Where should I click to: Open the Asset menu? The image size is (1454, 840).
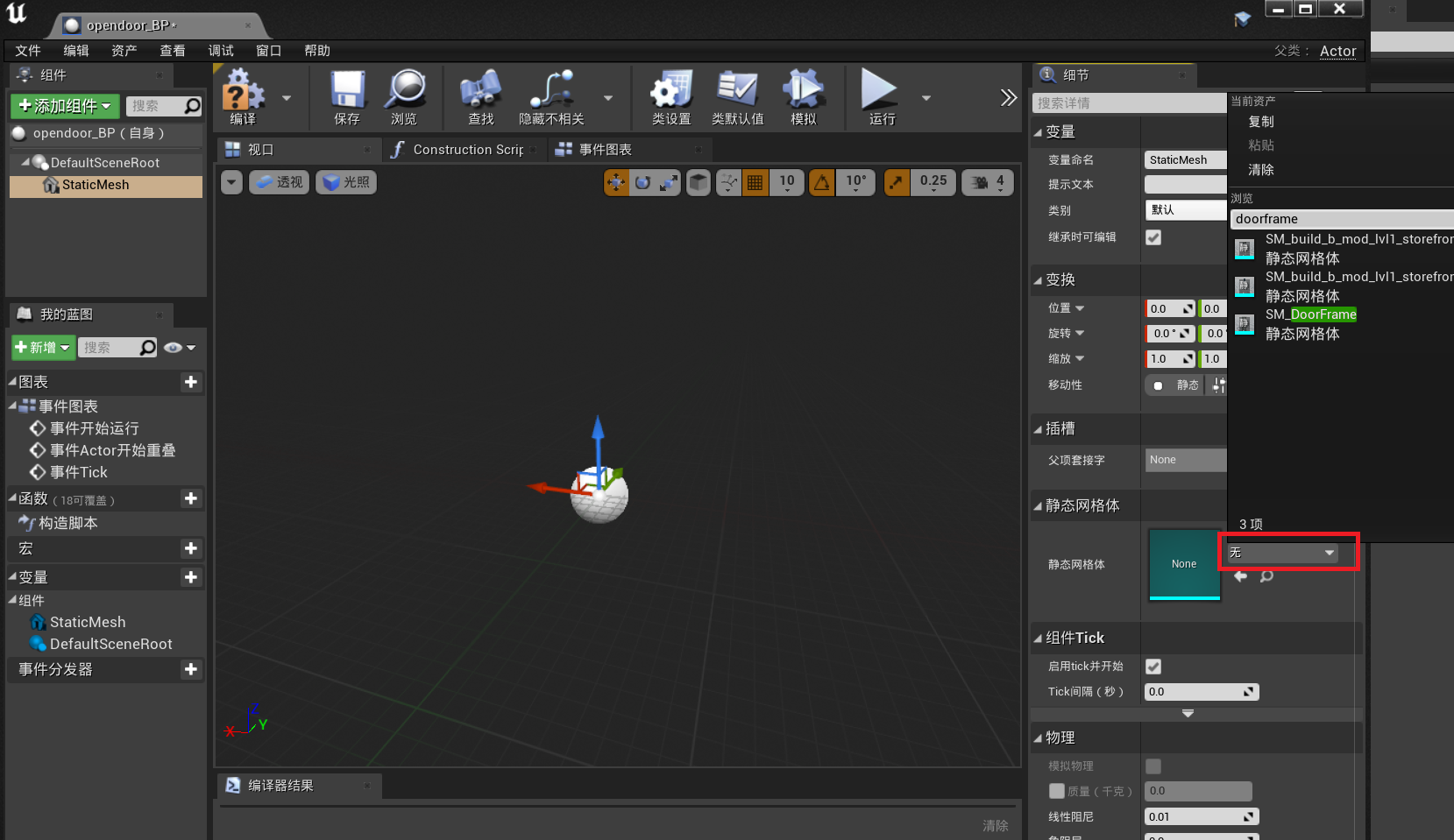124,51
